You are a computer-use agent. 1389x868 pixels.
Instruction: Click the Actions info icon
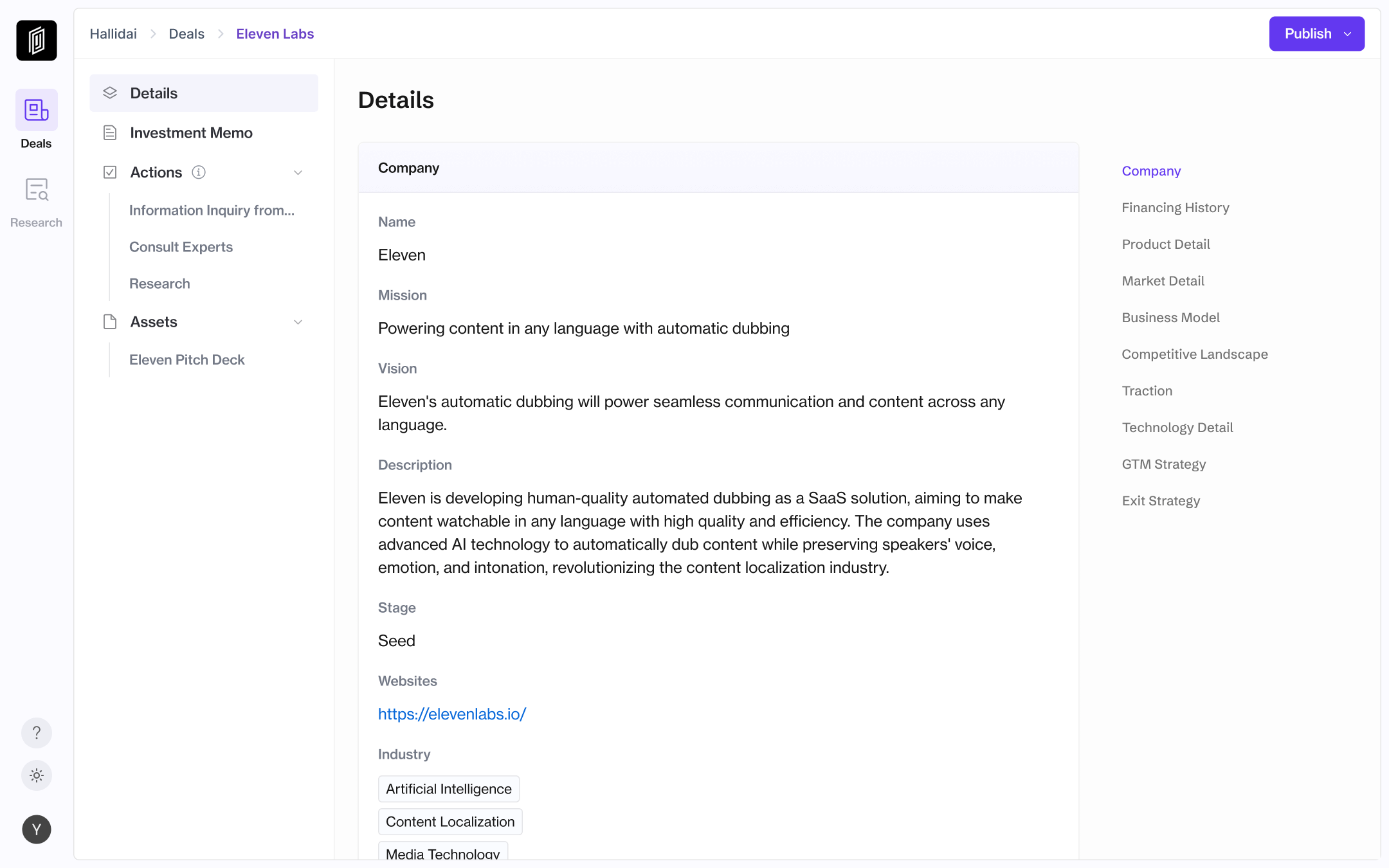[x=199, y=172]
